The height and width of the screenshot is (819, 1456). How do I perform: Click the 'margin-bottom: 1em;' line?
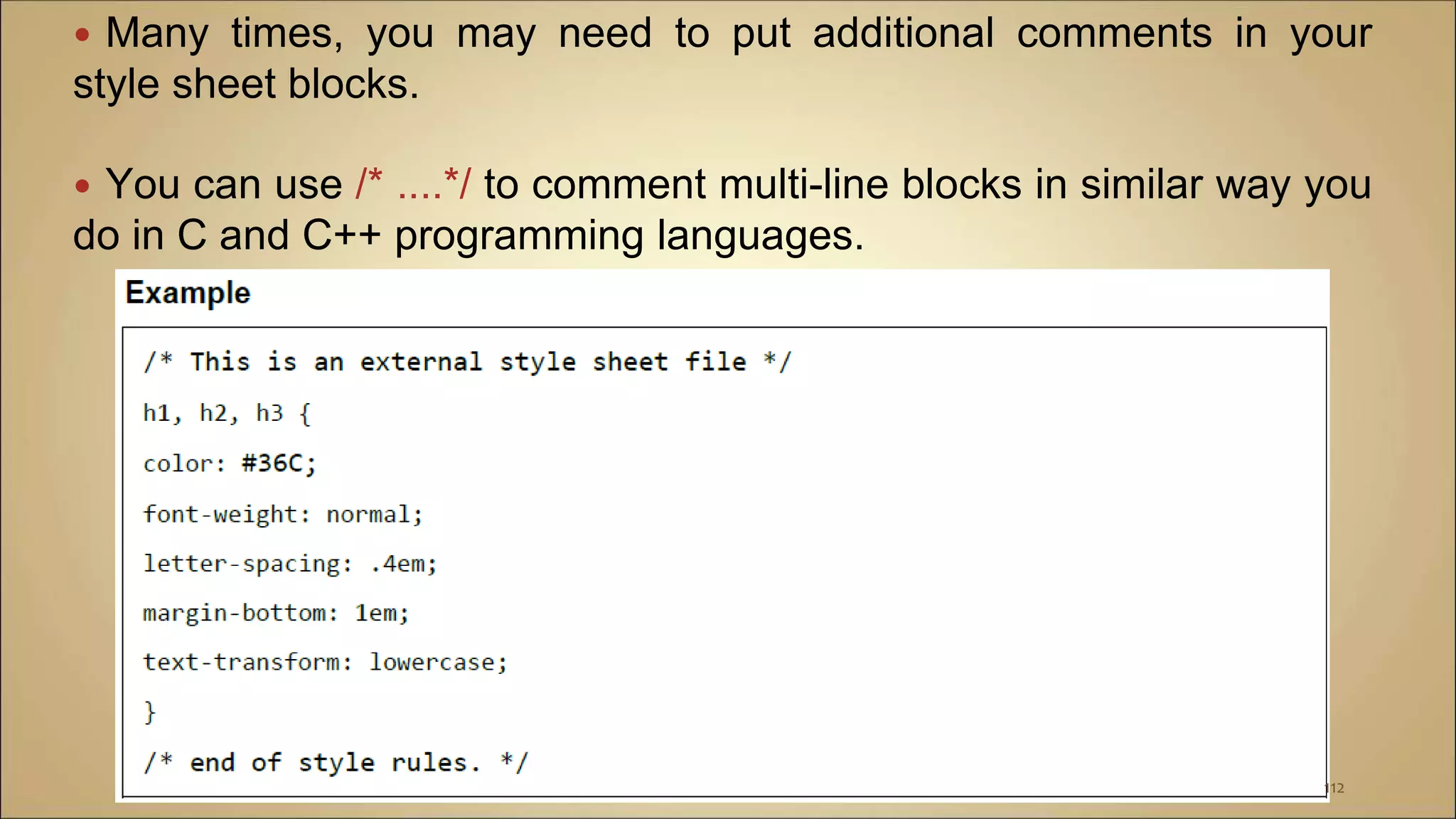276,613
